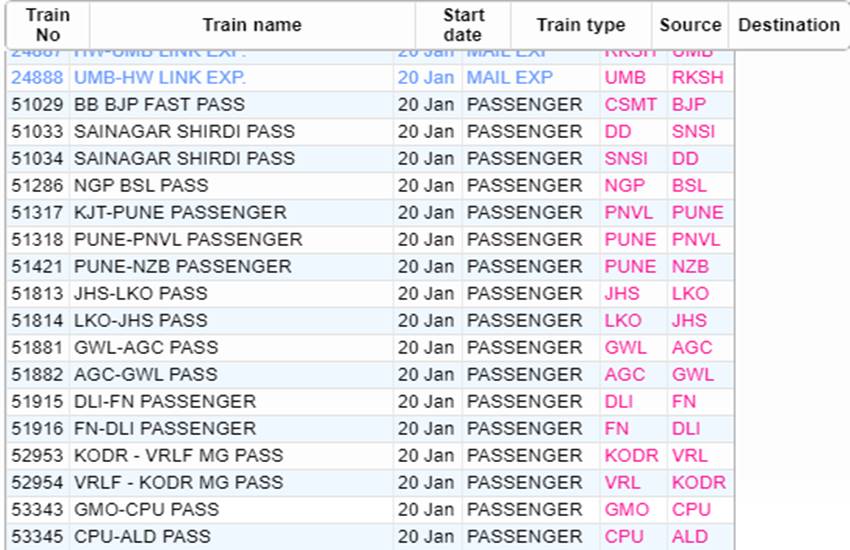Click destination station code ALD

point(690,536)
